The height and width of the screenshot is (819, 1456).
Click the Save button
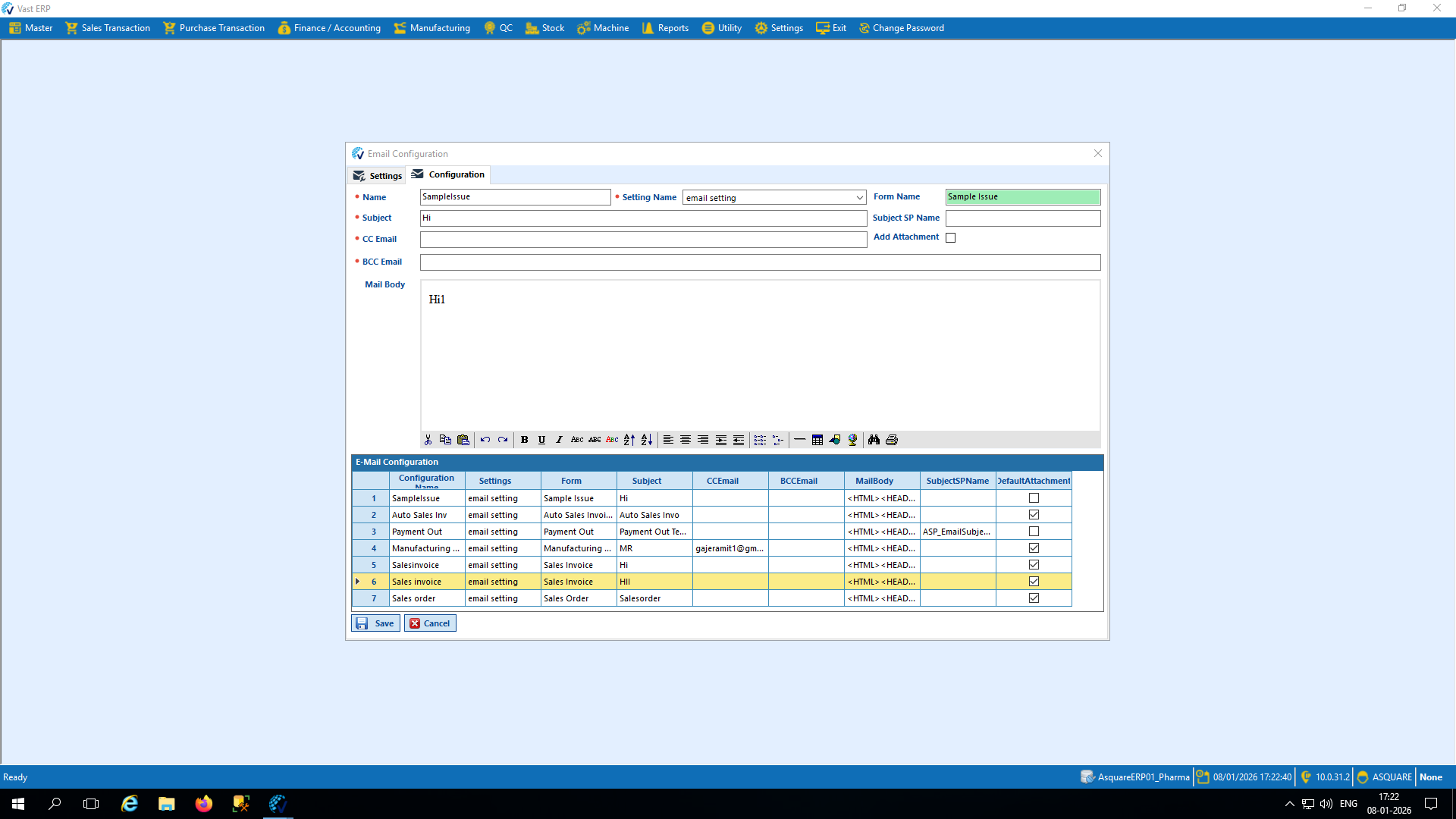[x=376, y=623]
